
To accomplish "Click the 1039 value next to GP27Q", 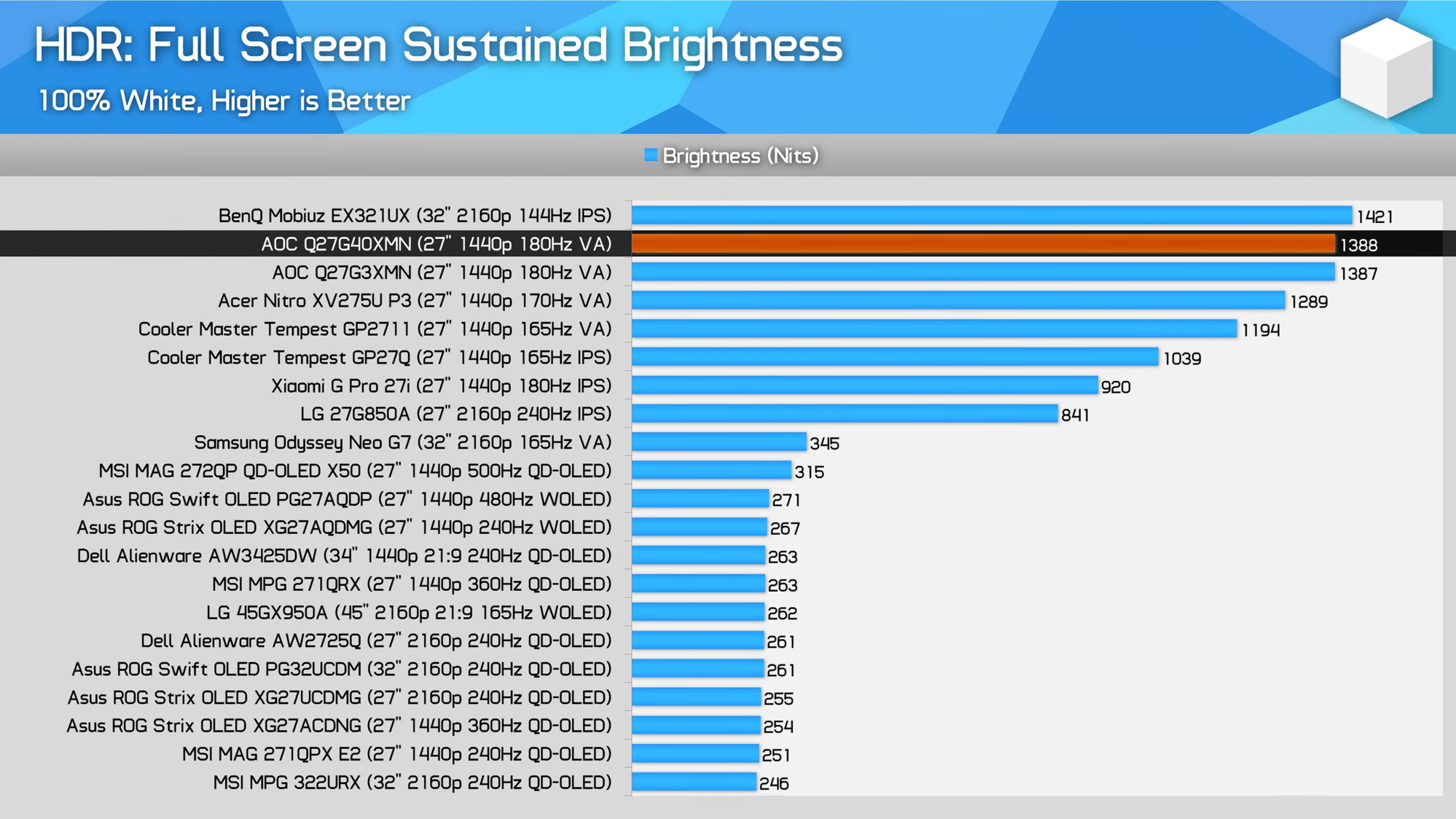I will pyautogui.click(x=1181, y=358).
